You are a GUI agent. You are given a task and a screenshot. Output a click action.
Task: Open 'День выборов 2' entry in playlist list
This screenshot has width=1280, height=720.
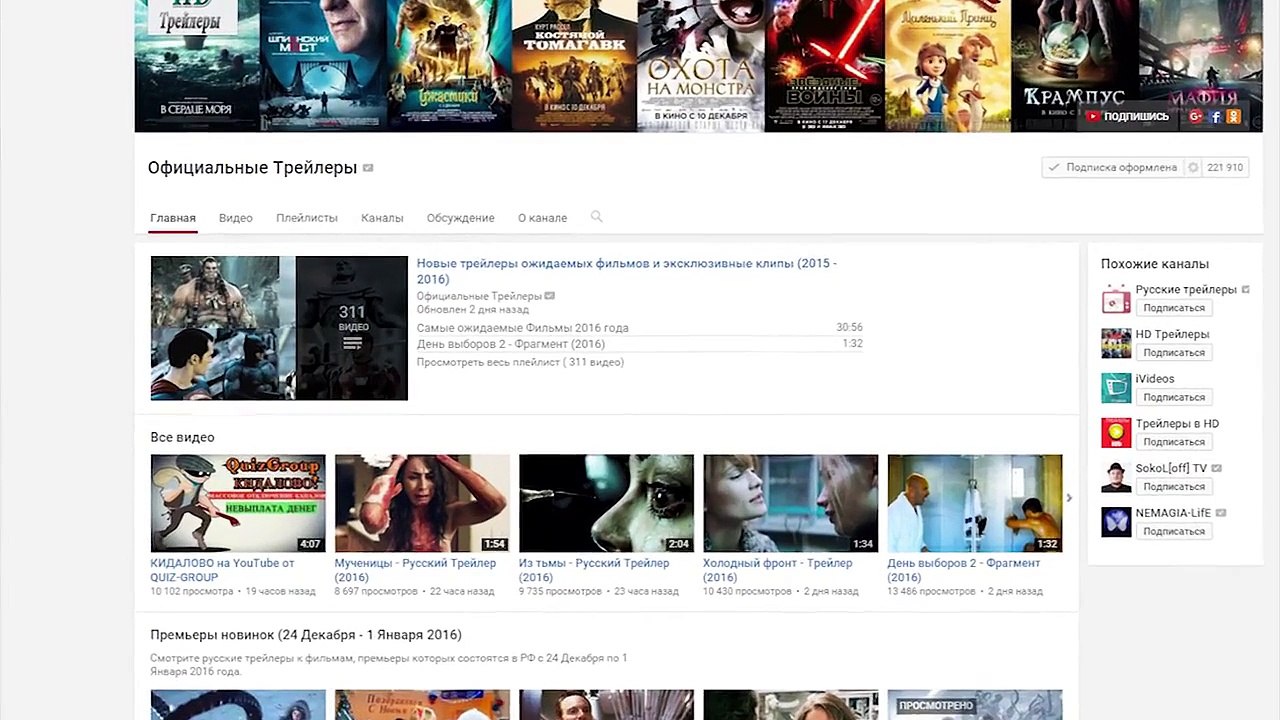[511, 344]
